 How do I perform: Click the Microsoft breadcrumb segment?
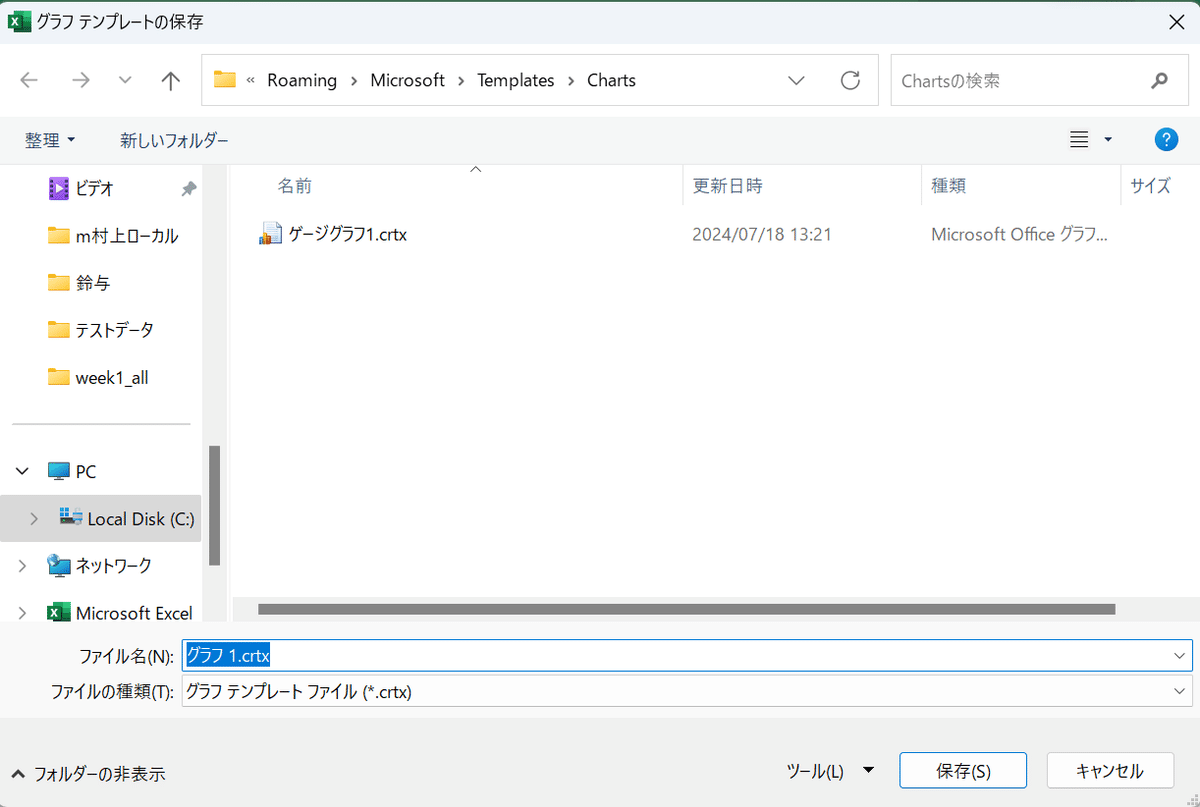coord(407,81)
